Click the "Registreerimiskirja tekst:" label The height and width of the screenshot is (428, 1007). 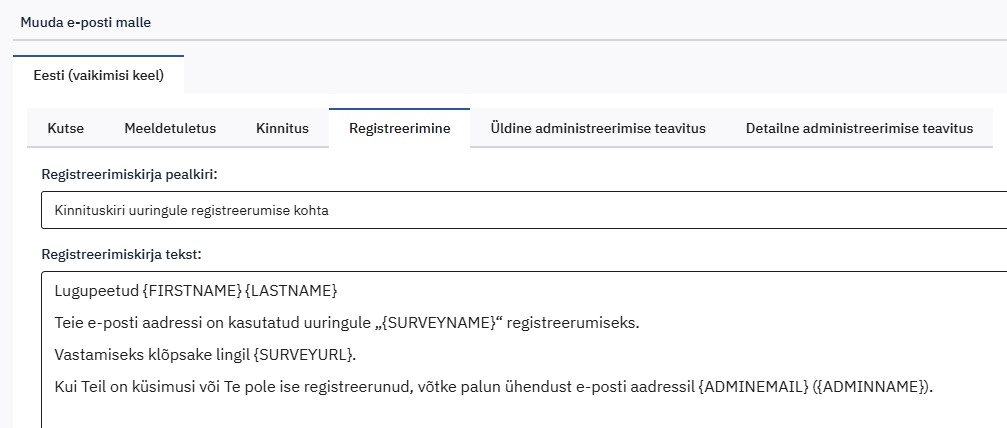click(121, 254)
